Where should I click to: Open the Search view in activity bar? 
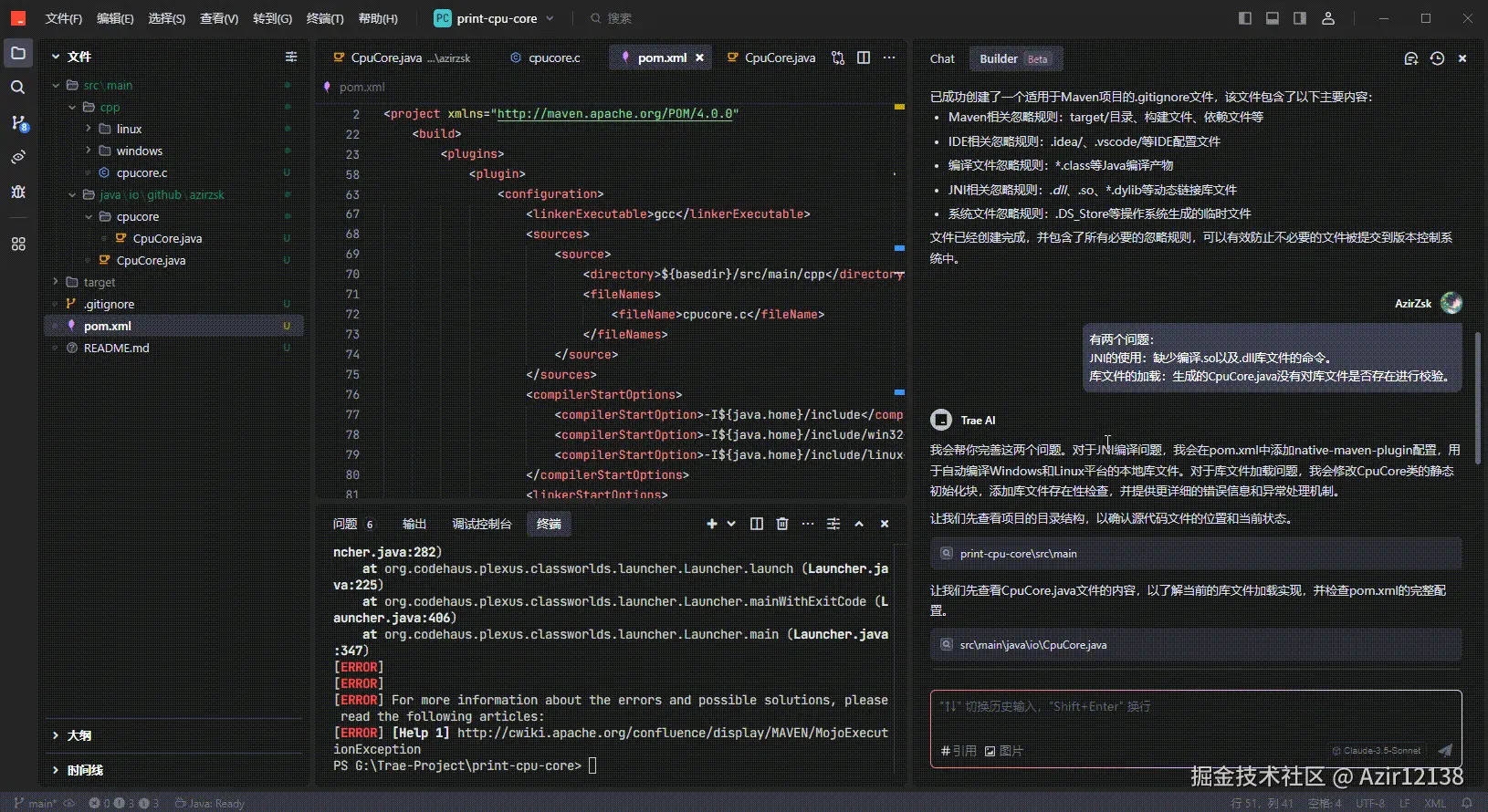pos(18,88)
